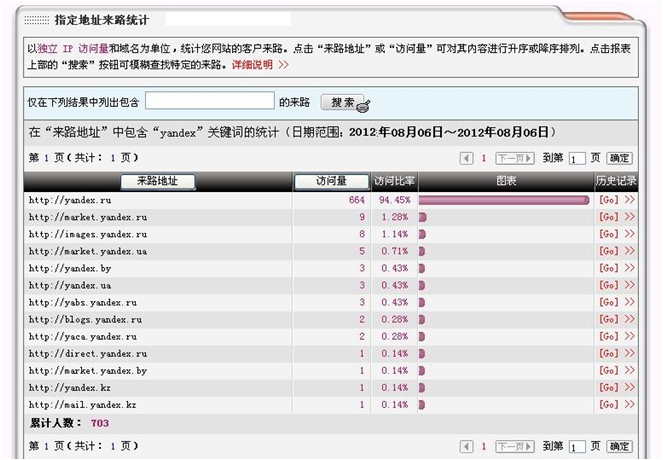Click the 历史记录 column header

(616, 181)
